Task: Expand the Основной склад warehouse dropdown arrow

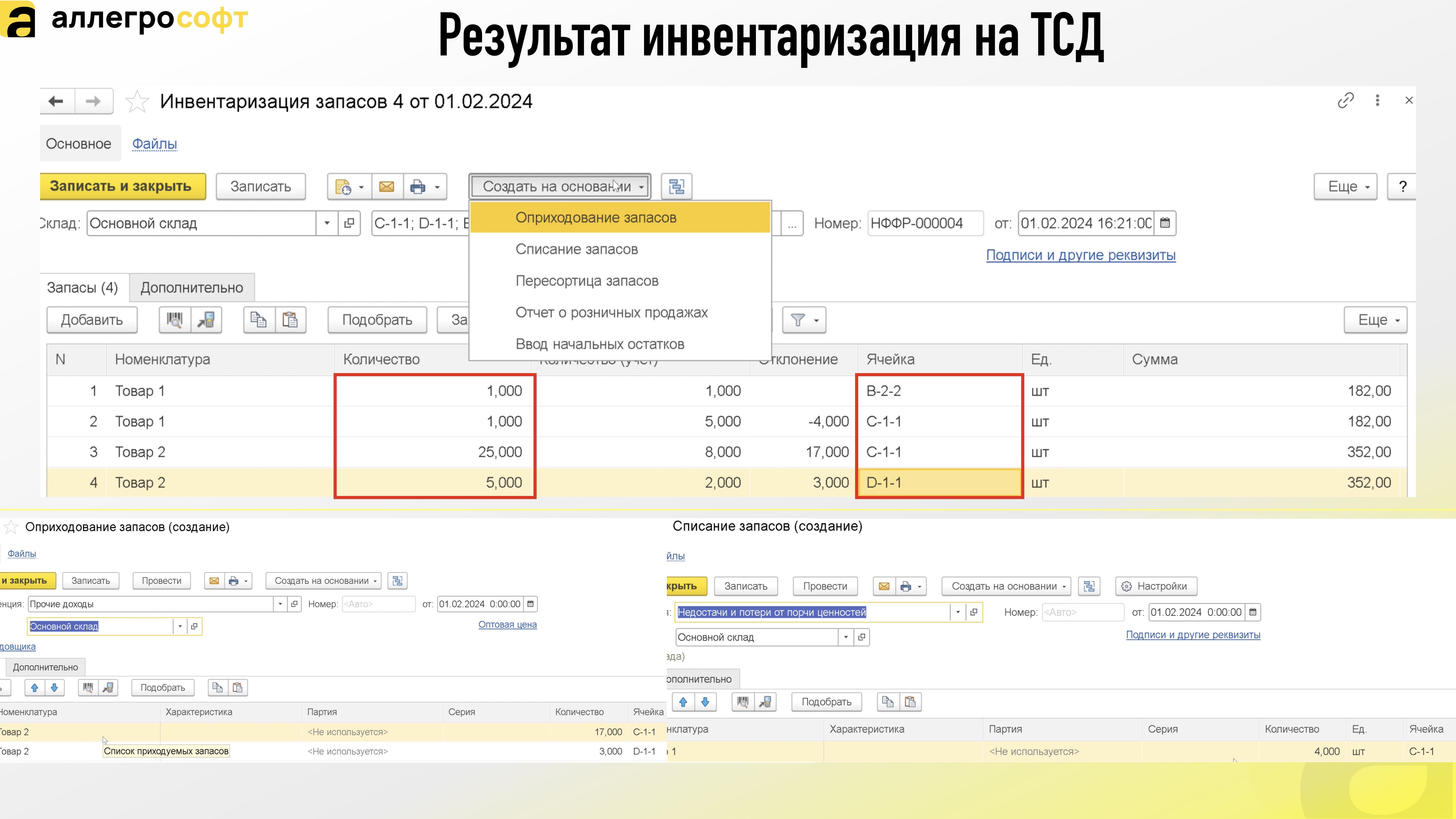Action: (327, 223)
